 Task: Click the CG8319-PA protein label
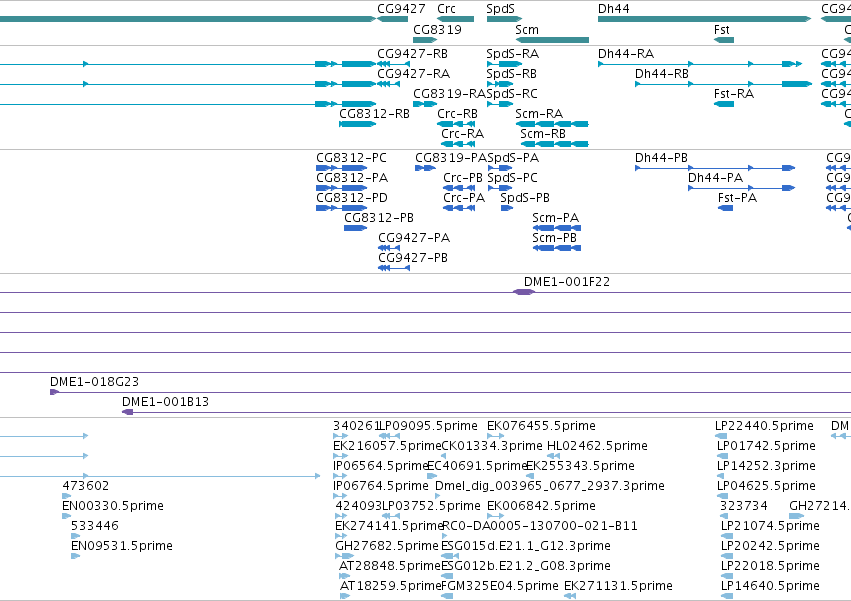pyautogui.click(x=451, y=158)
